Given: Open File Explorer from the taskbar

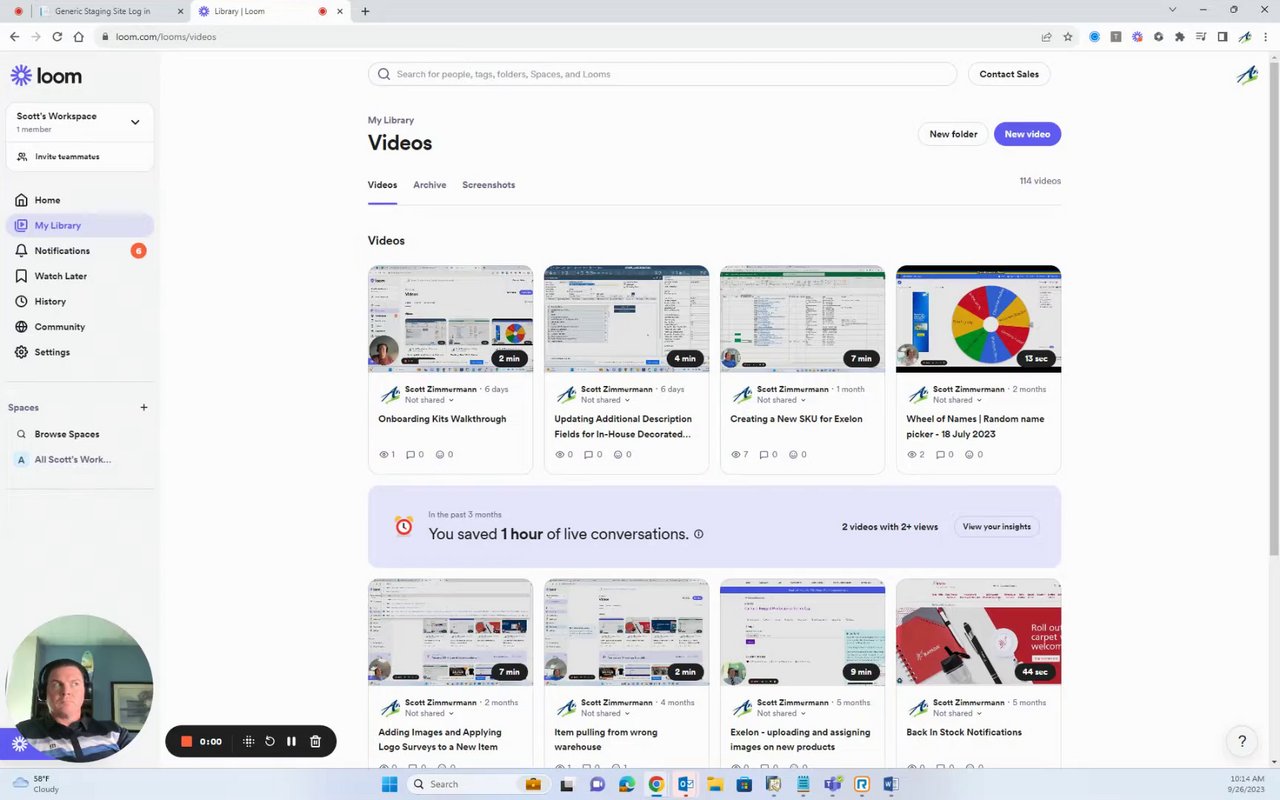Looking at the screenshot, I should tap(715, 784).
